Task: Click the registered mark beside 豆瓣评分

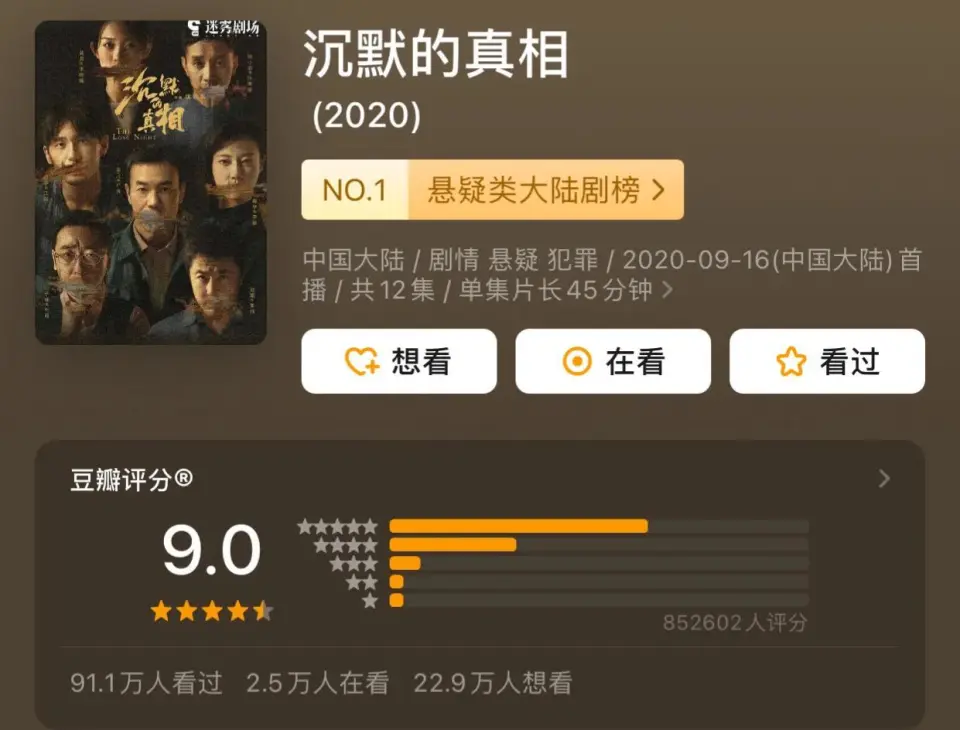Action: tap(184, 479)
